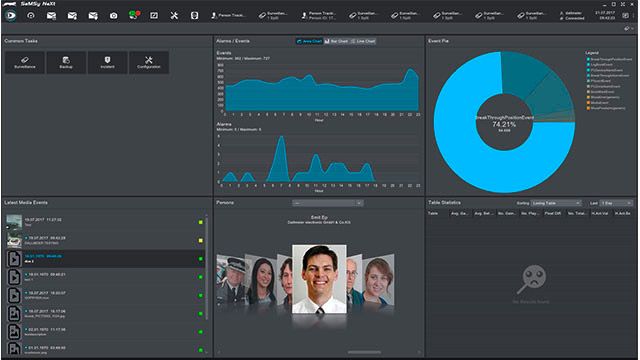
Task: Switch to the Person Track tab with Person ID
Action: (318, 16)
